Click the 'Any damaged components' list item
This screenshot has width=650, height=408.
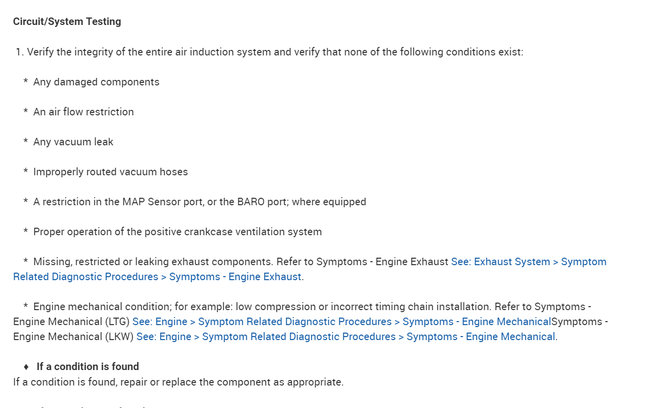click(x=96, y=82)
